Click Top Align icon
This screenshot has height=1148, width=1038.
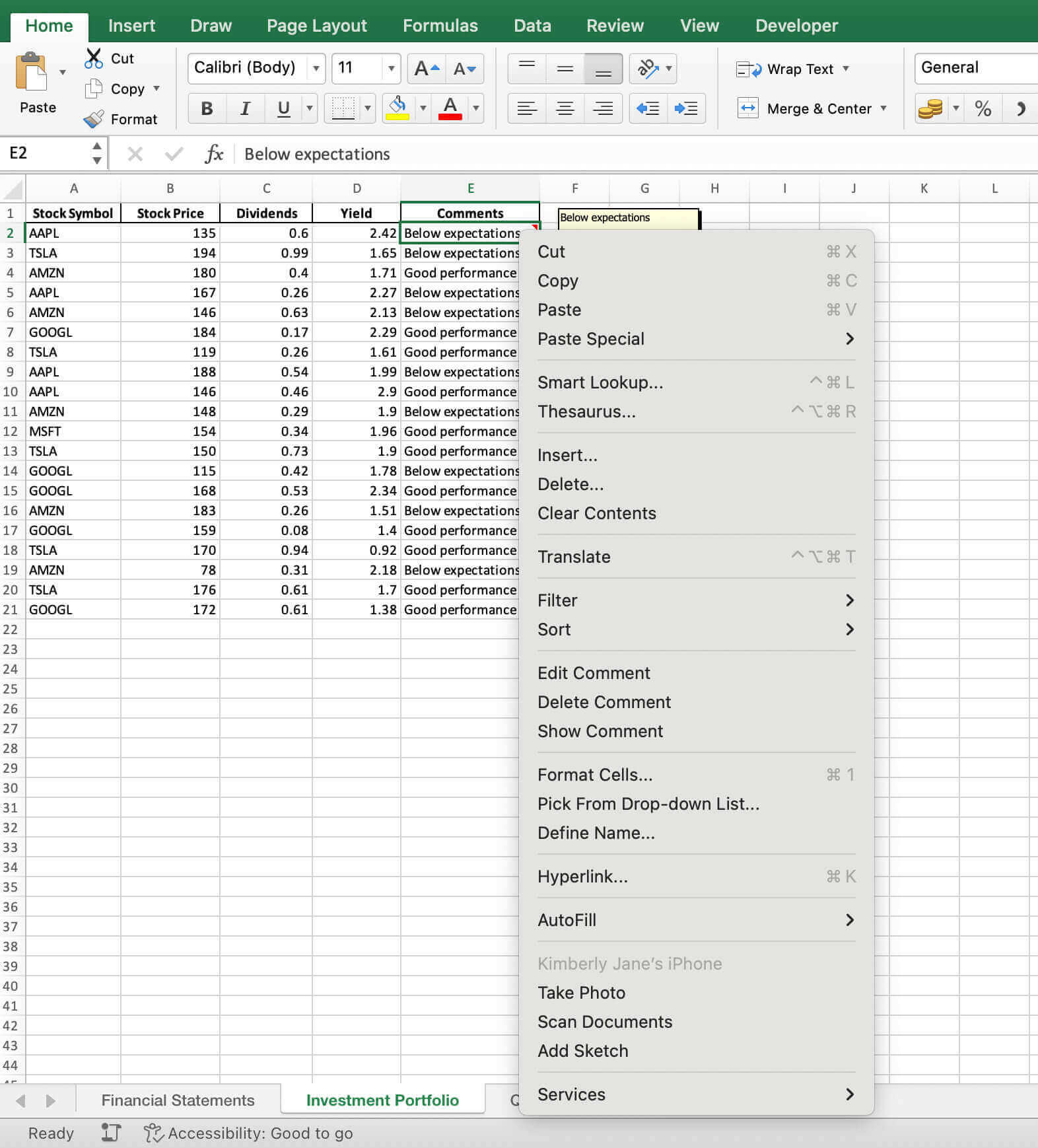point(527,68)
